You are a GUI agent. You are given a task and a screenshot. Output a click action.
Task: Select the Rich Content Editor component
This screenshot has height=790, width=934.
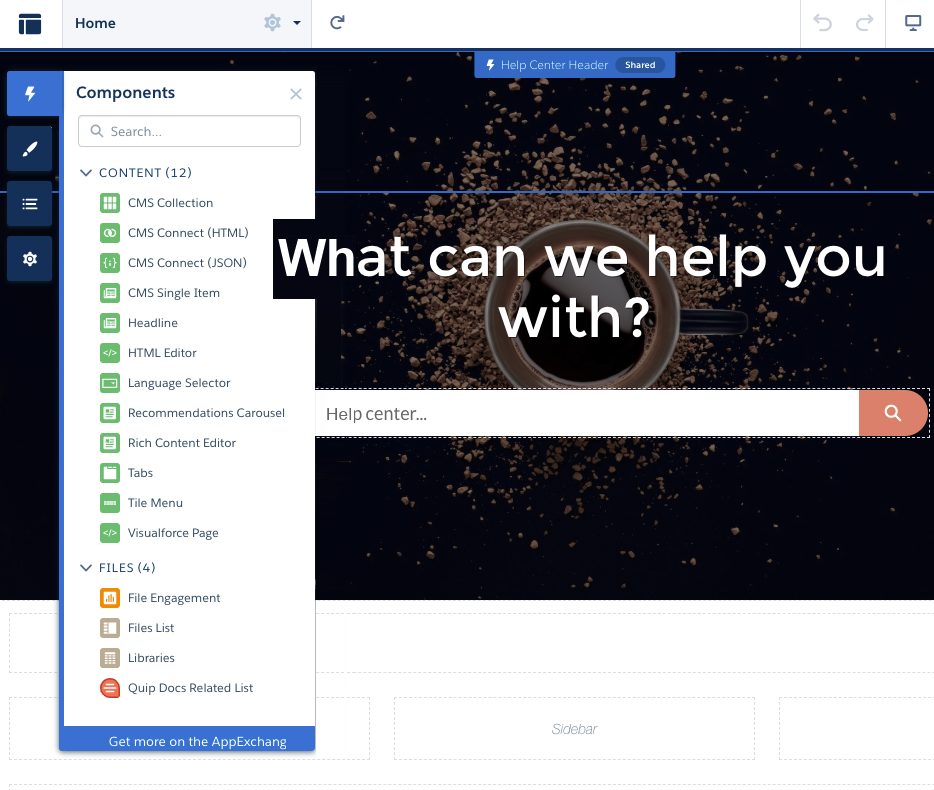tap(181, 443)
